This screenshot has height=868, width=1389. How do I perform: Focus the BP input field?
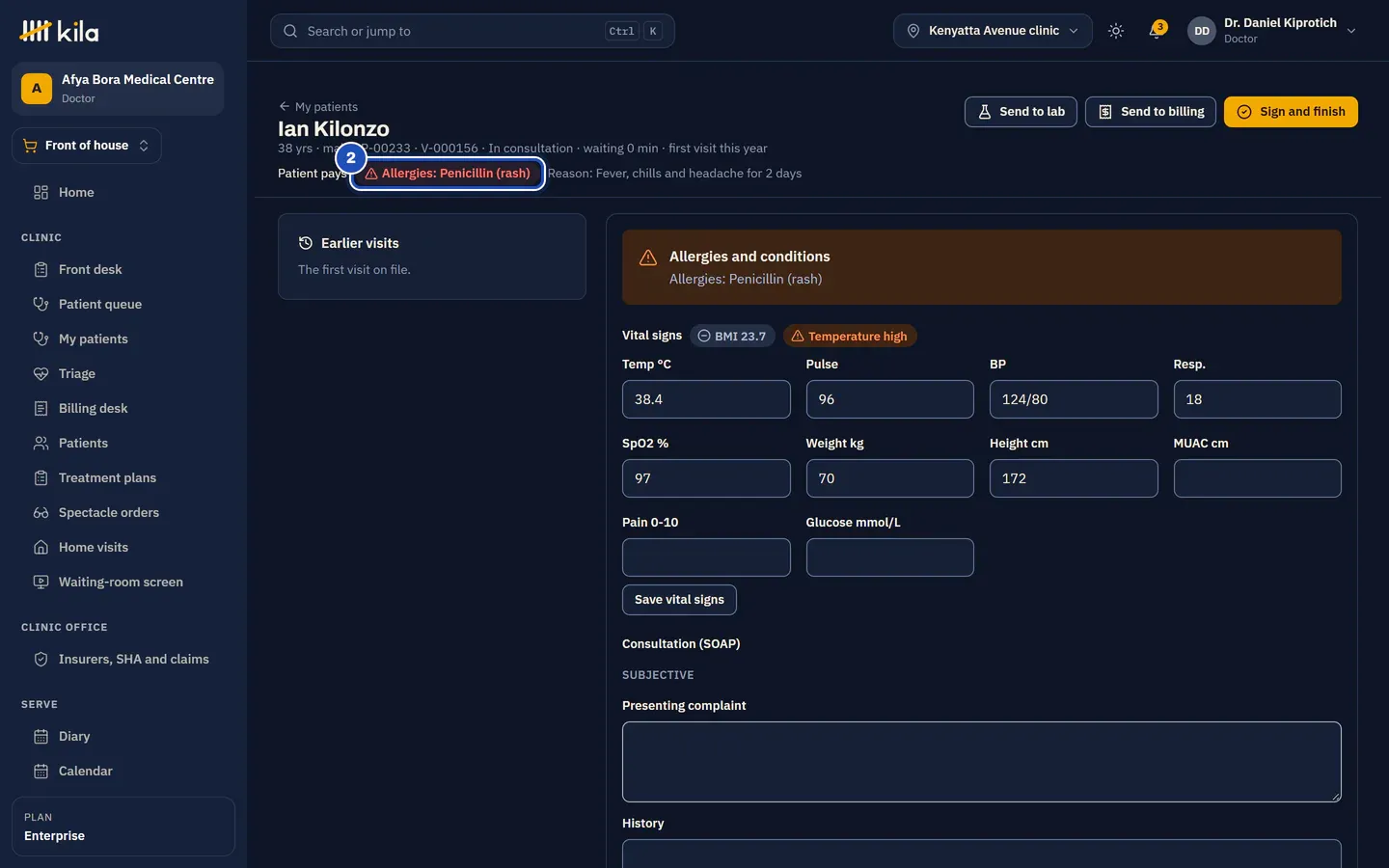click(x=1074, y=399)
